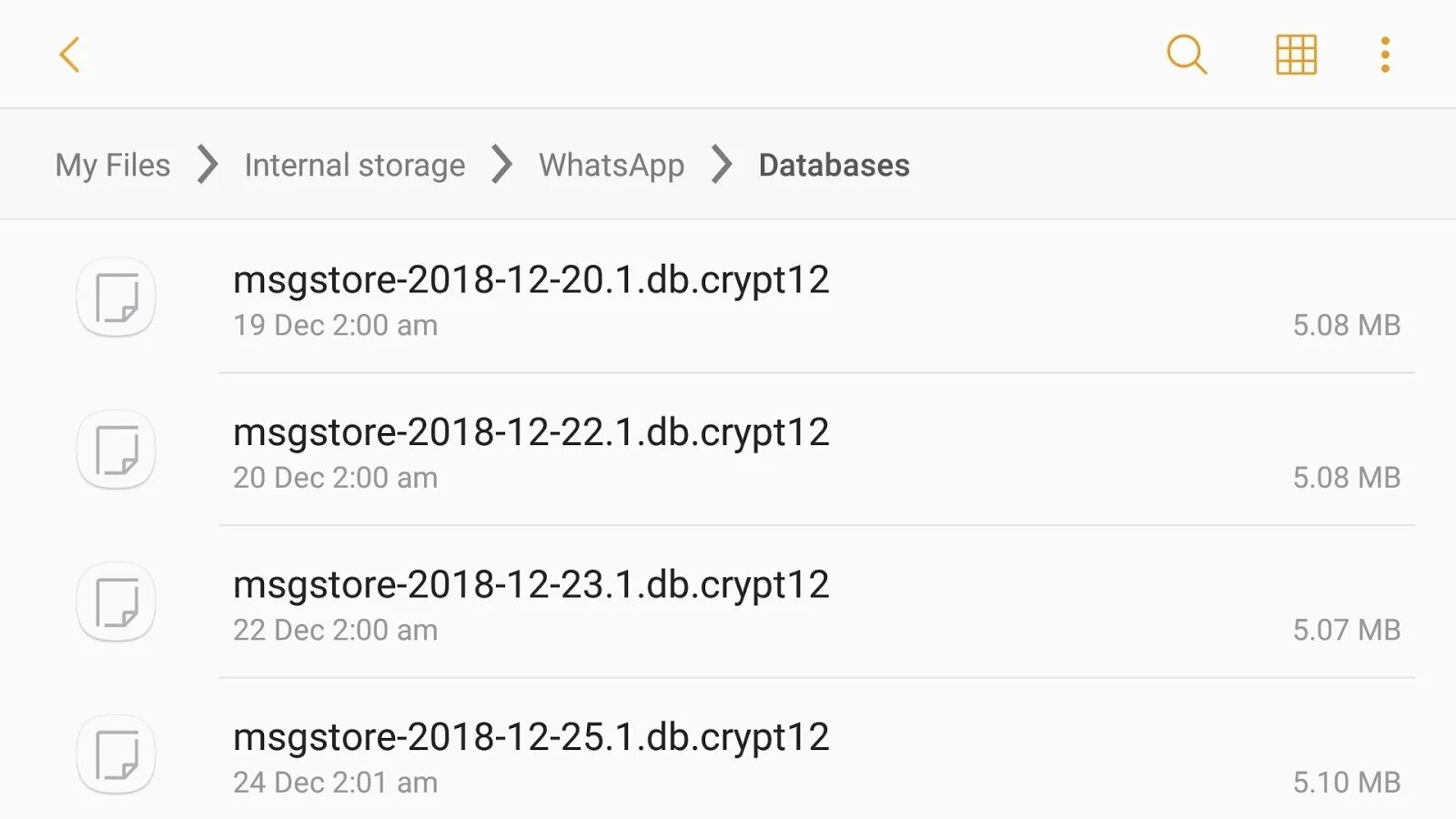This screenshot has height=819, width=1456.
Task: Open msgstore-2018-12-22.1.db.crypt12 file name
Action: coord(531,432)
